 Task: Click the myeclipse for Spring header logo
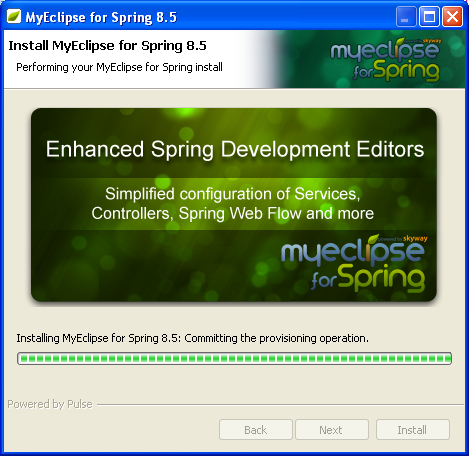point(385,60)
